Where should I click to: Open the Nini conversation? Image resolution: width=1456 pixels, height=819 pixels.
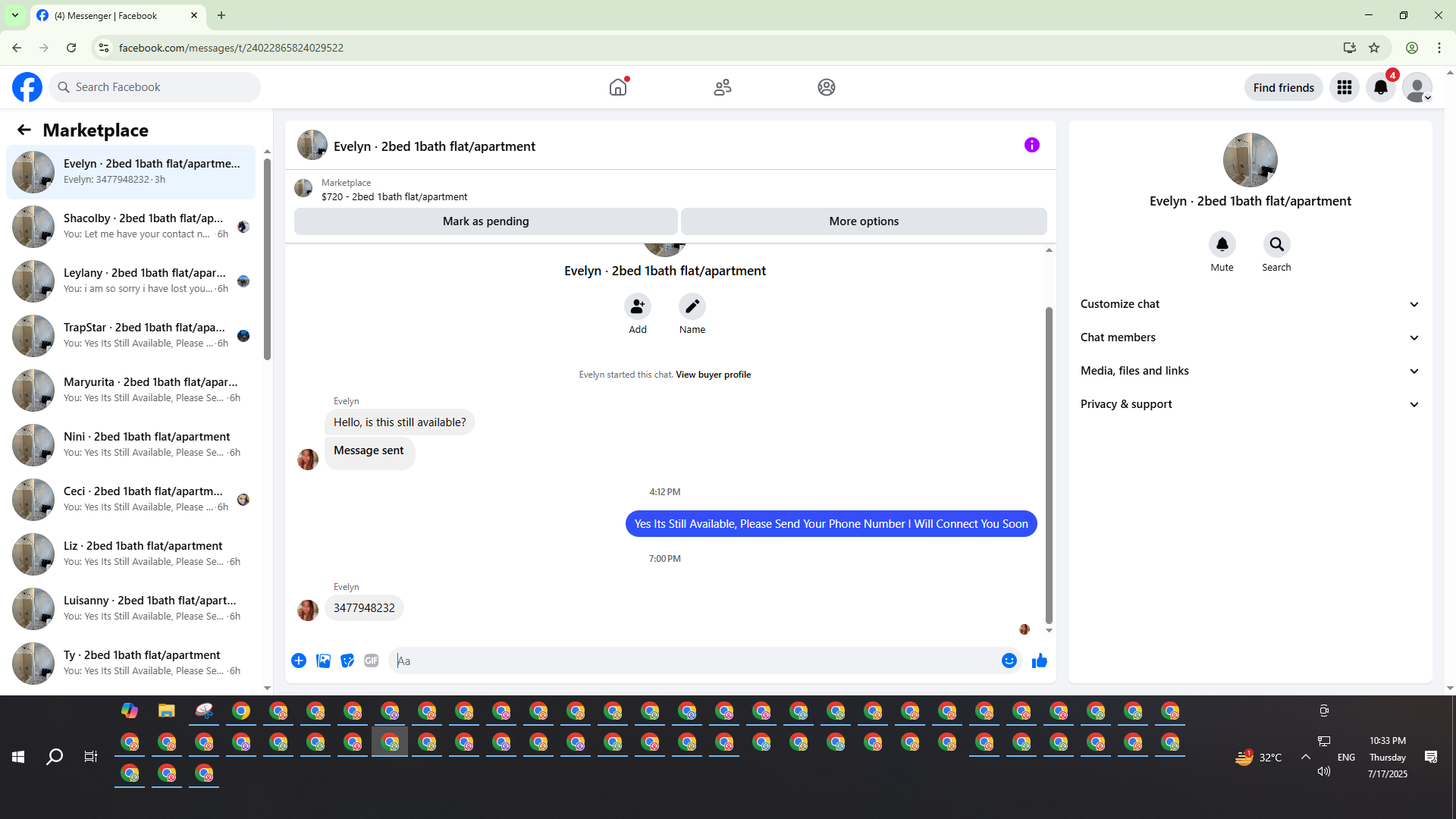[131, 444]
